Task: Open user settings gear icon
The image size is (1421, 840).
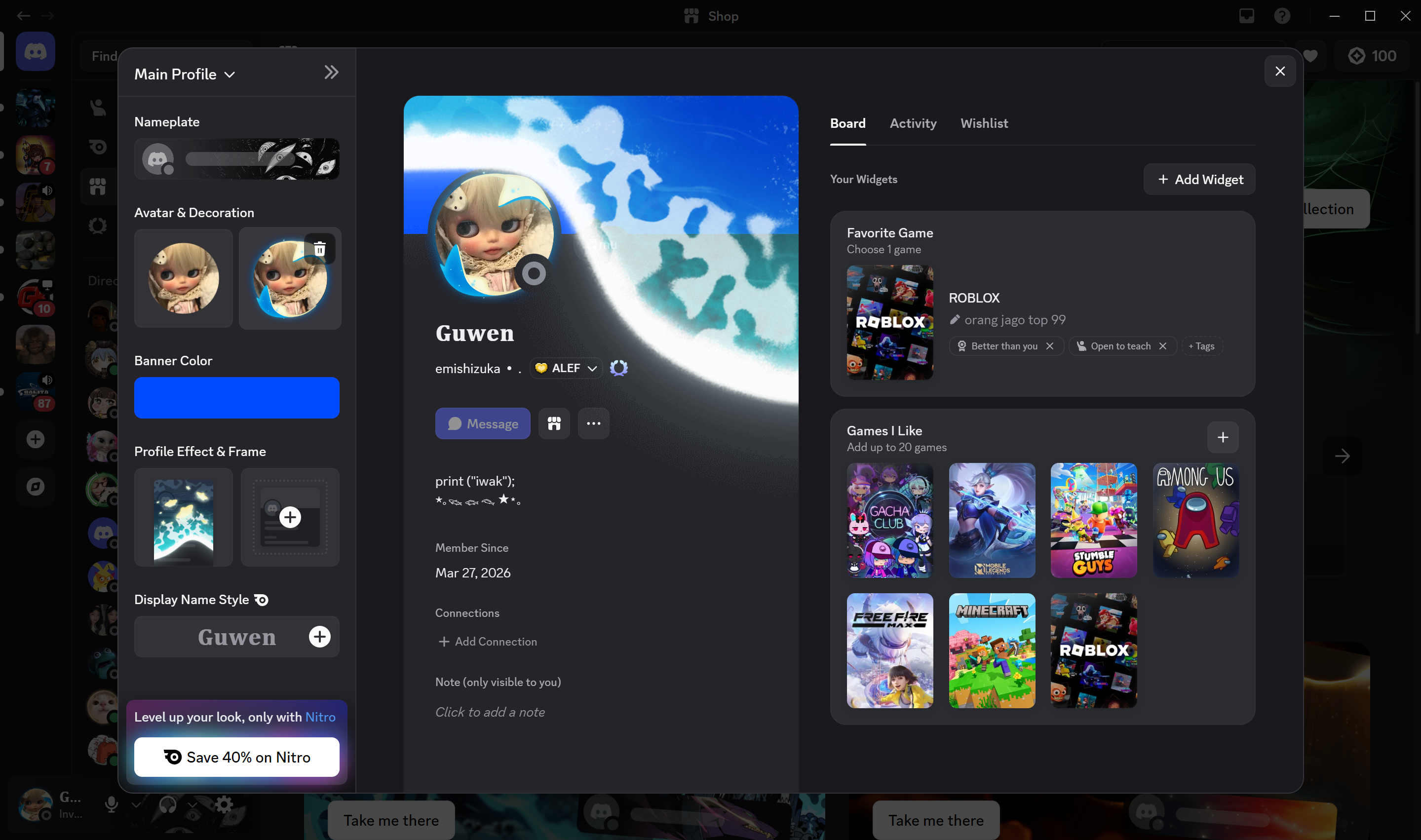Action: [224, 804]
